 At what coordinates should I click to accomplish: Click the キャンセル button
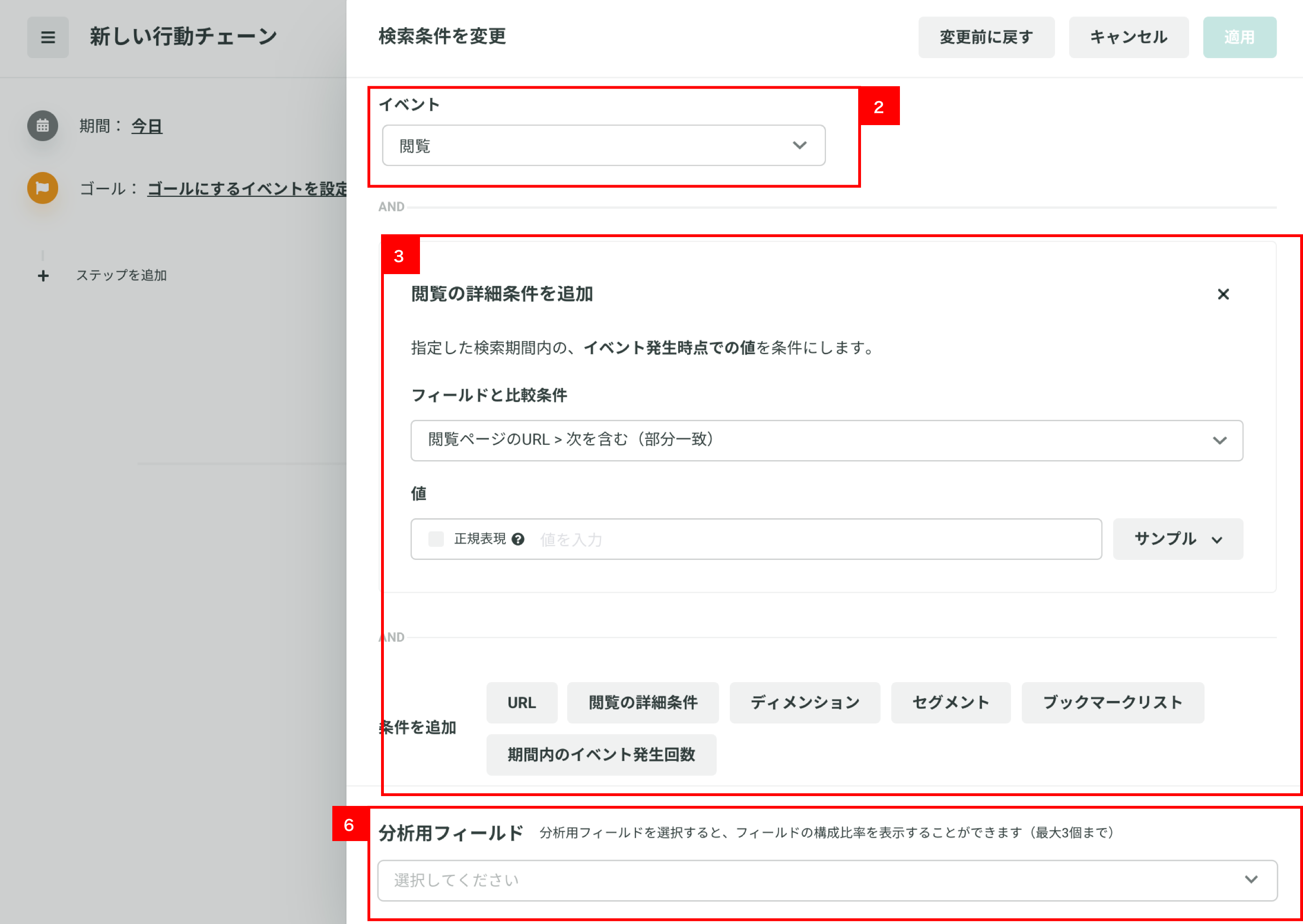pos(1128,37)
